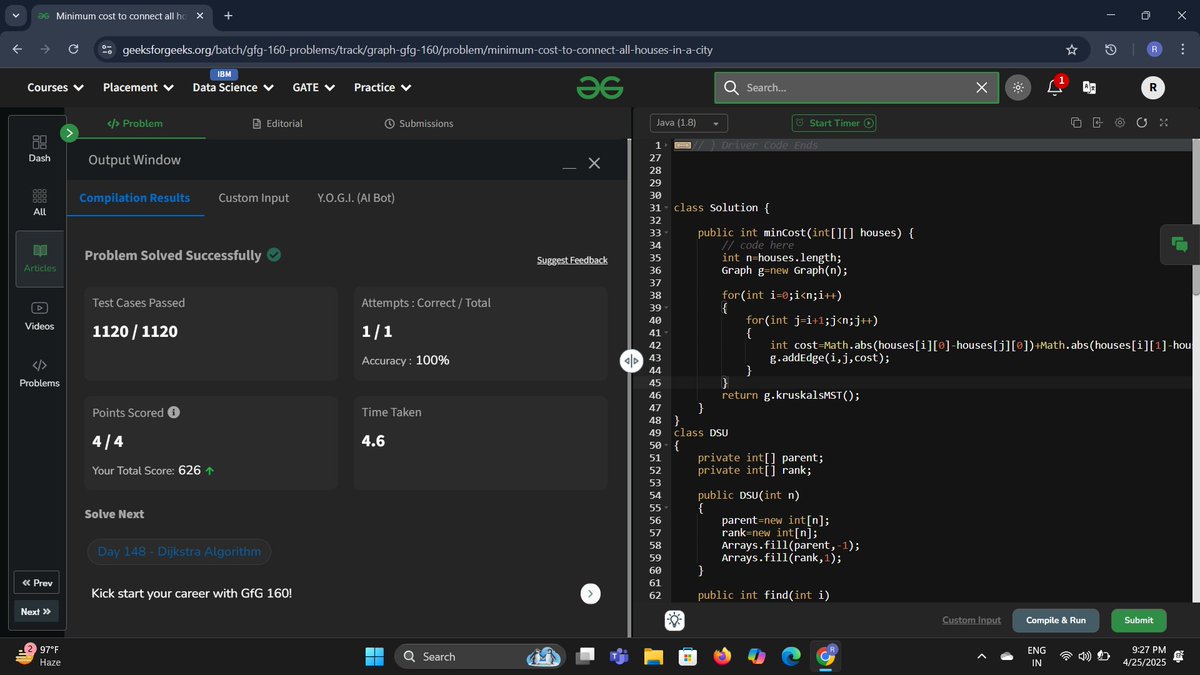Open the green chat bubble widget
Image resolution: width=1200 pixels, height=675 pixels.
click(1179, 244)
